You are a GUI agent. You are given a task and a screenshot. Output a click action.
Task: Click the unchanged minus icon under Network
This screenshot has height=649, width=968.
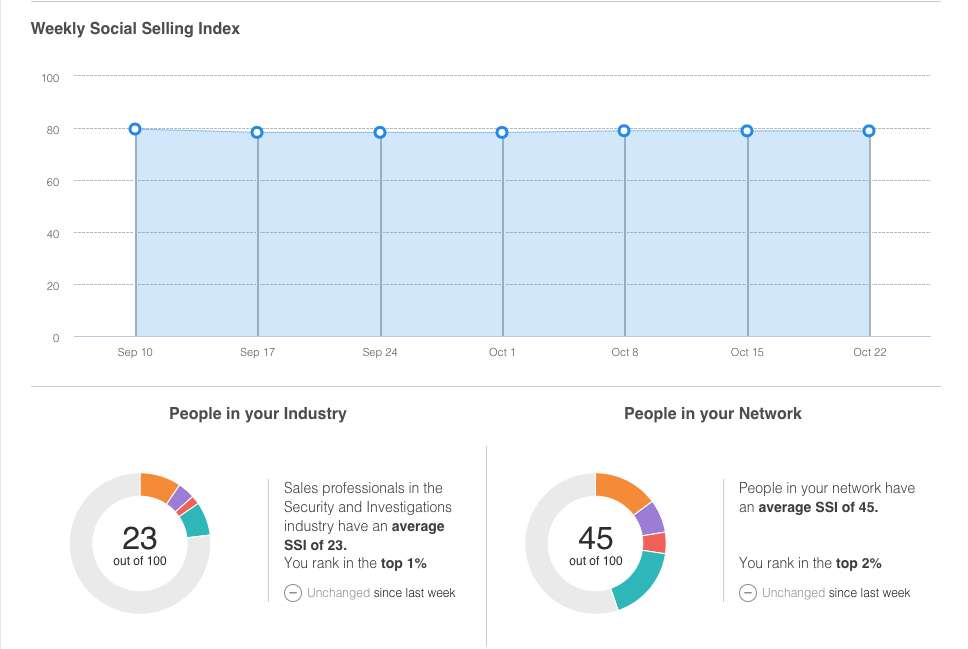748,593
